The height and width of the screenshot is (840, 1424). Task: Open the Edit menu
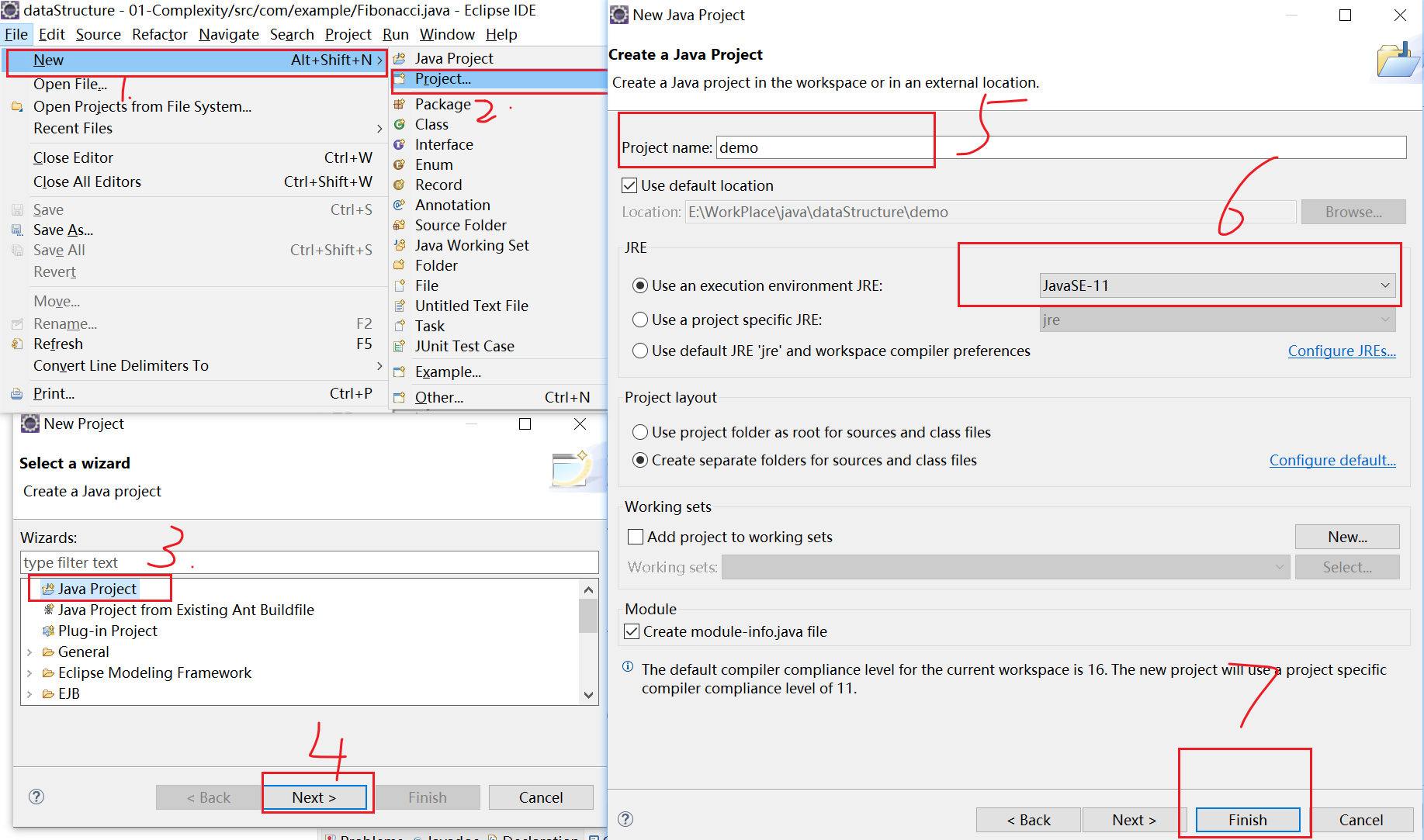pos(51,34)
